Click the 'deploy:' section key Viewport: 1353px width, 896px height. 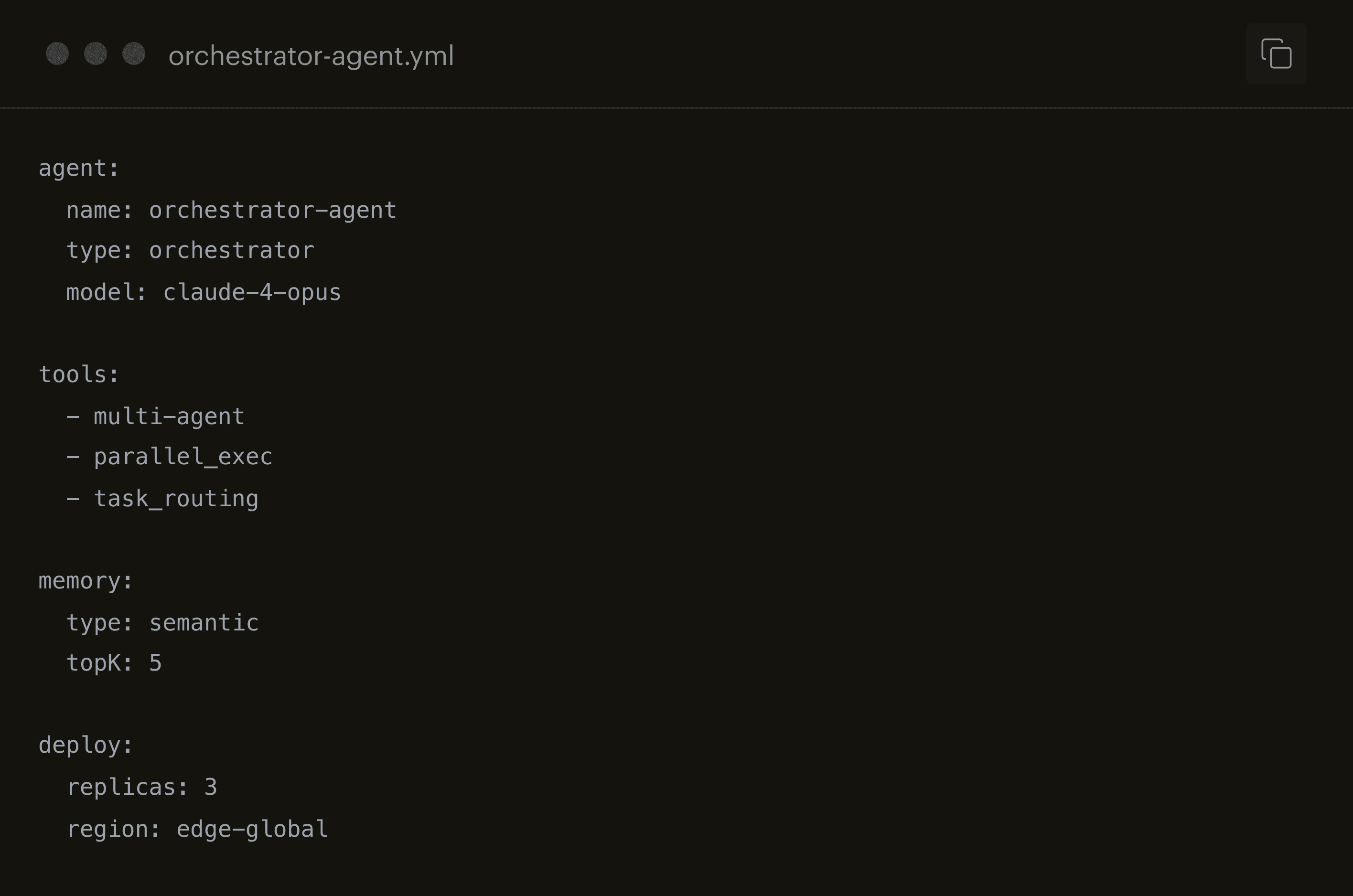coord(86,745)
